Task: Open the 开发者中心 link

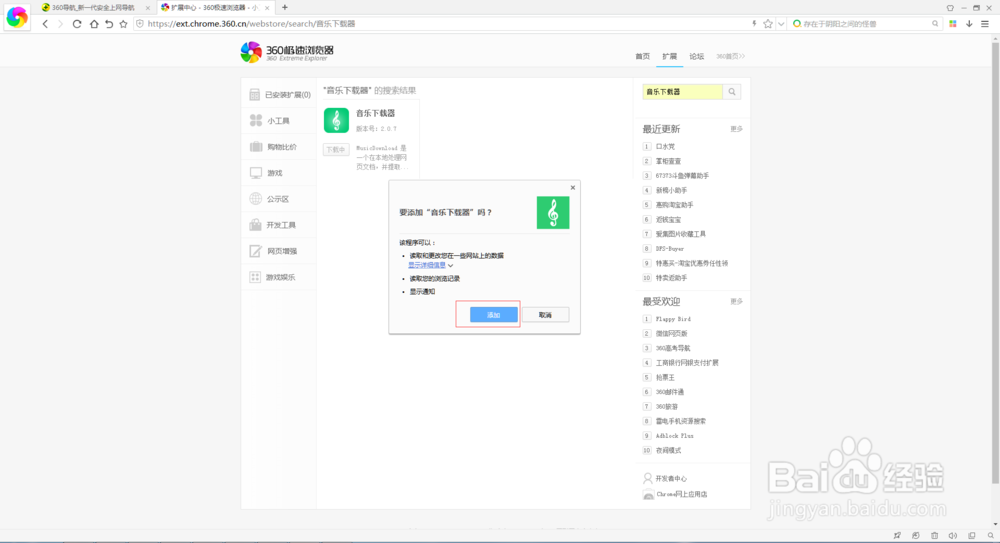Action: (665, 479)
